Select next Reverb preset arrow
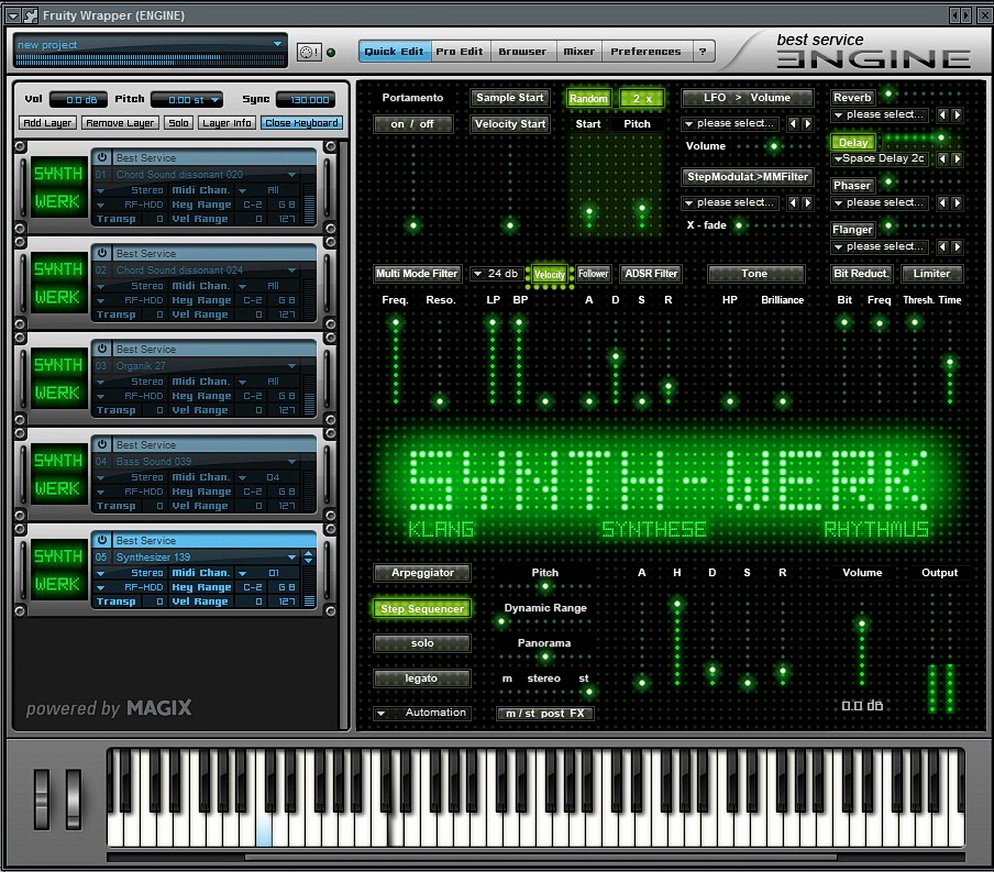The height and width of the screenshot is (872, 994). (x=957, y=115)
